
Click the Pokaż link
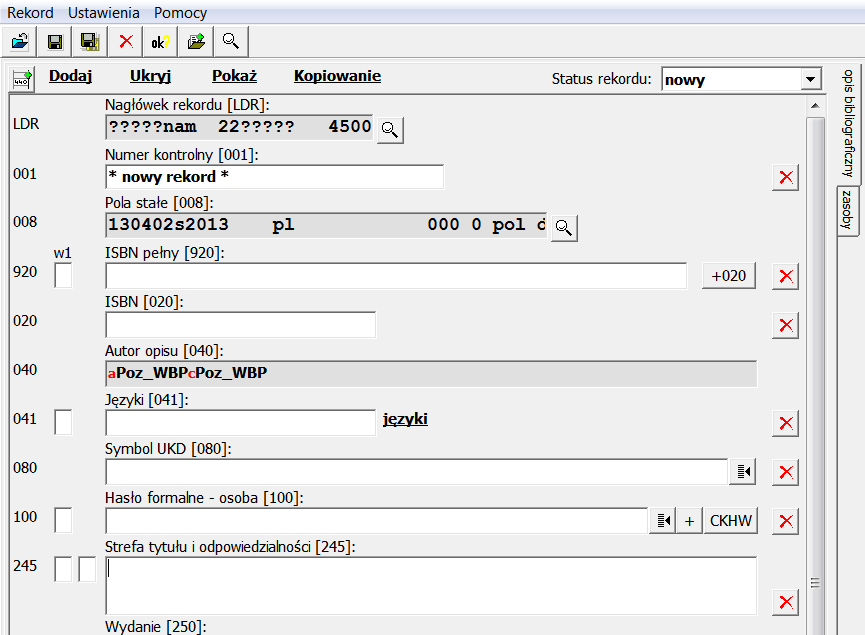point(234,76)
